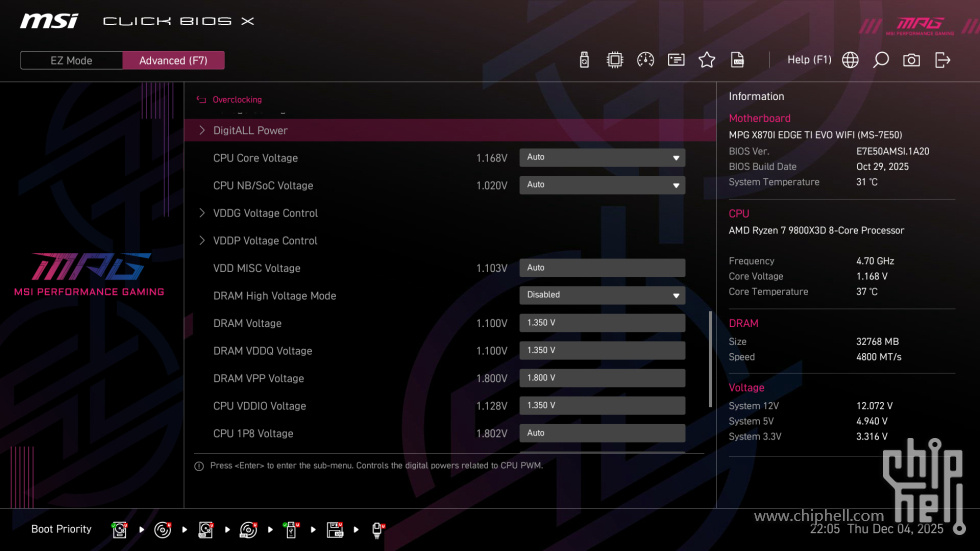Click the globe language icon
The image size is (980, 551).
[850, 60]
